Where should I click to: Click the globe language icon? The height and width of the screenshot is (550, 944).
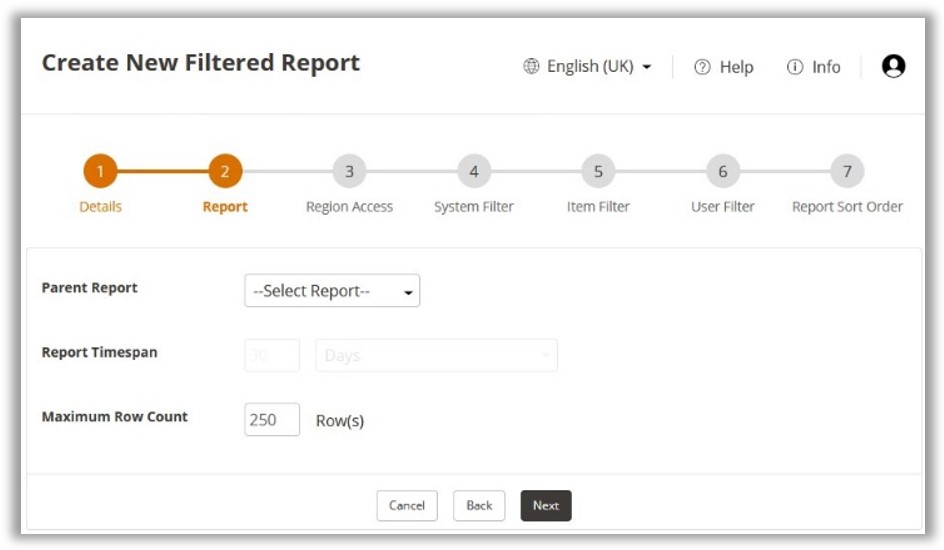click(x=531, y=67)
